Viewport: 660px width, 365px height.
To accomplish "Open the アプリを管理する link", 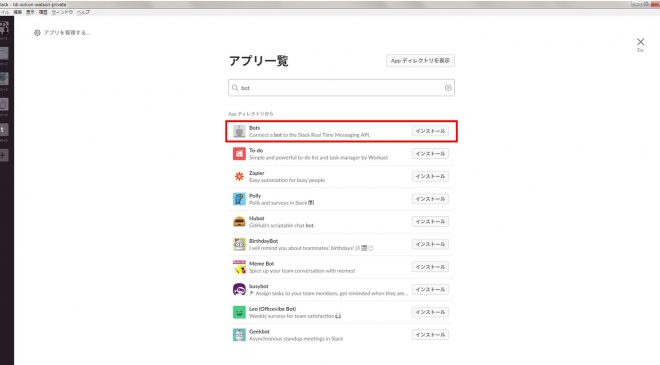I will tap(67, 32).
